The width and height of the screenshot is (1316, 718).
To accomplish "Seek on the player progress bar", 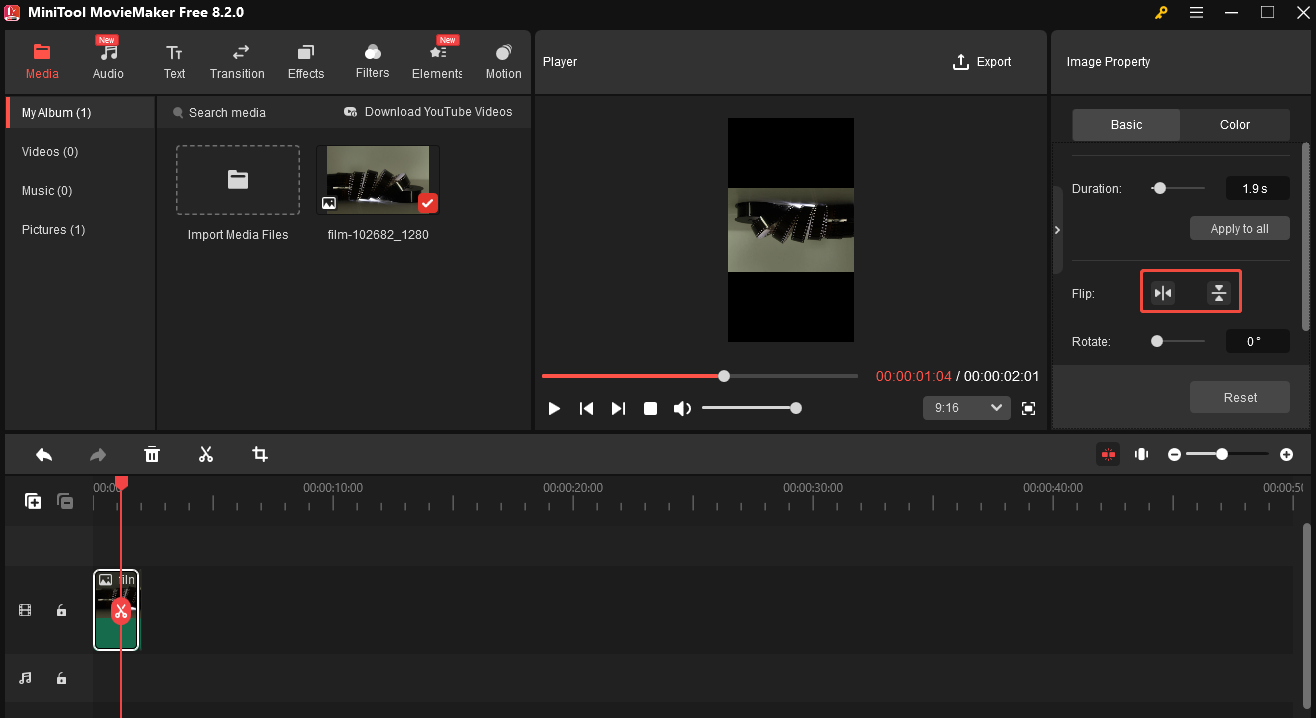I will click(700, 376).
